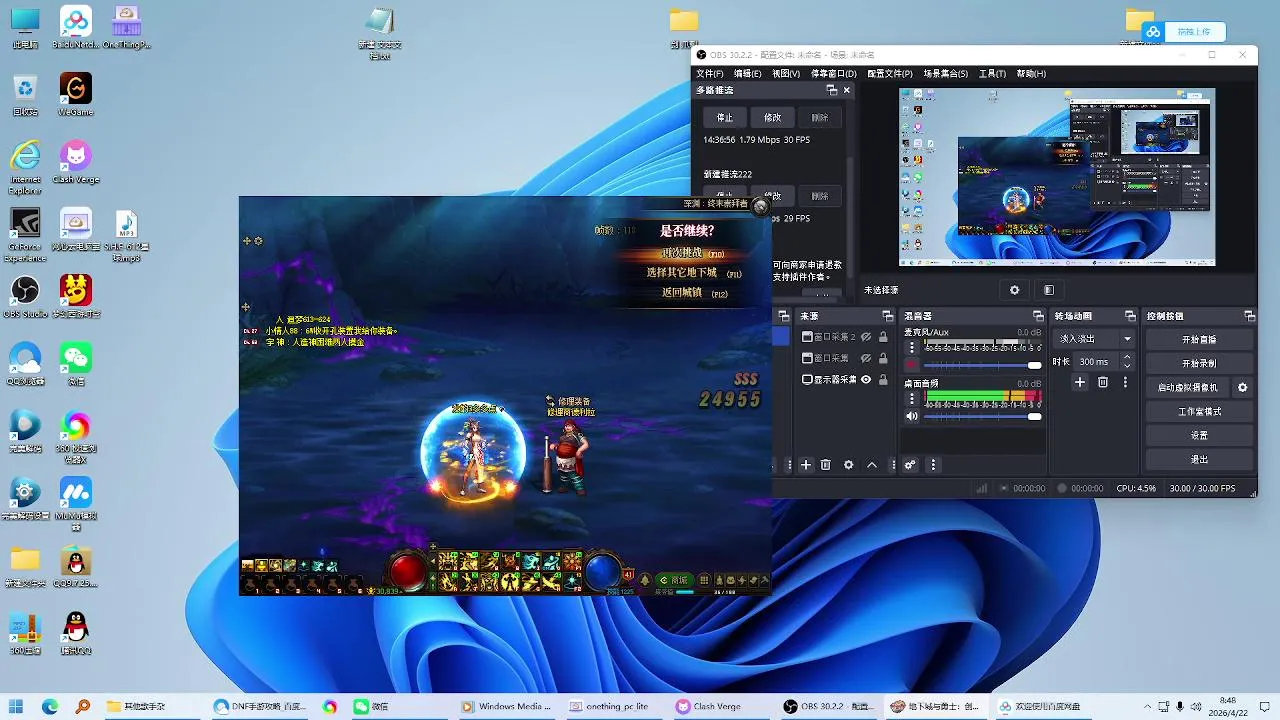Click 删除 button for first stream
This screenshot has width=1280, height=720.
tap(820, 117)
